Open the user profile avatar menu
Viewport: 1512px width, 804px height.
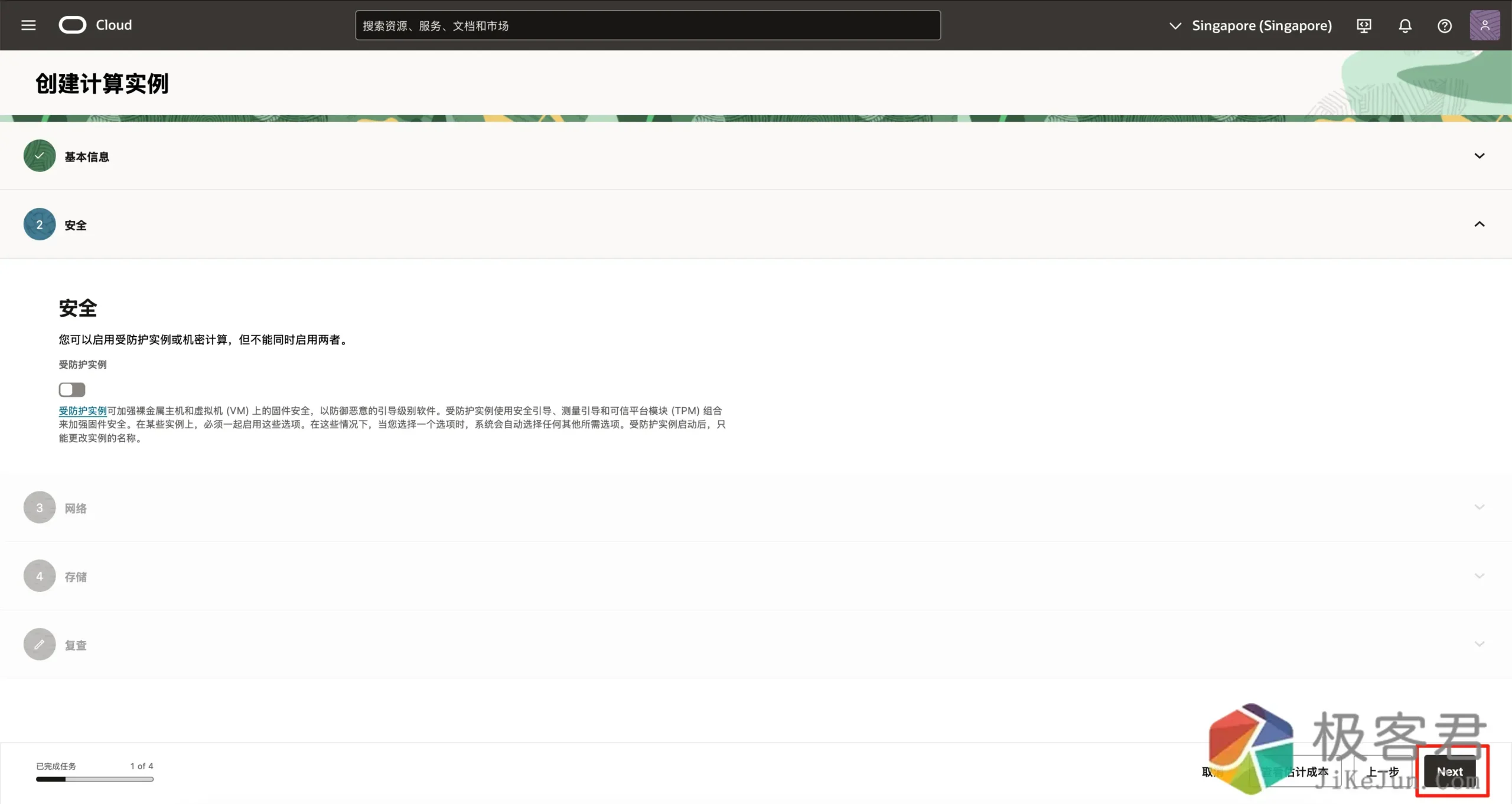coord(1485,25)
